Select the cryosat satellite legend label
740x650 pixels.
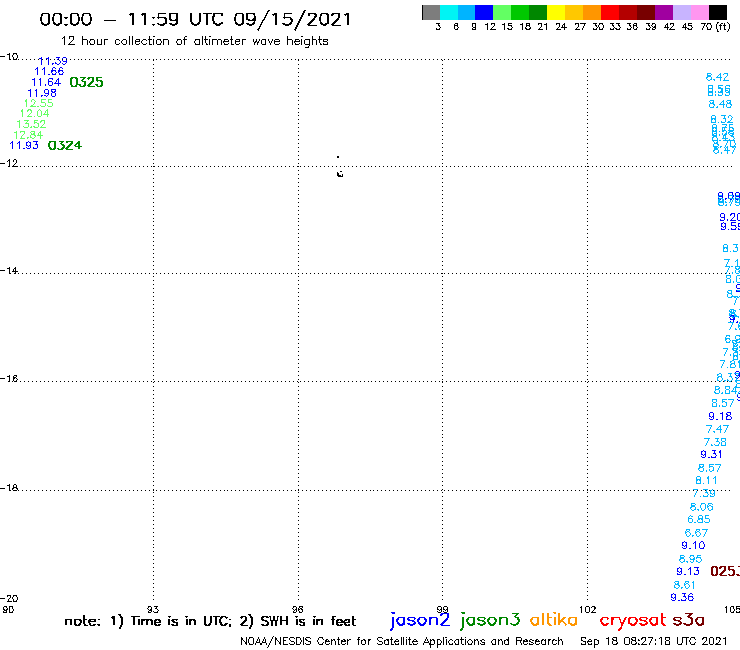(x=632, y=621)
